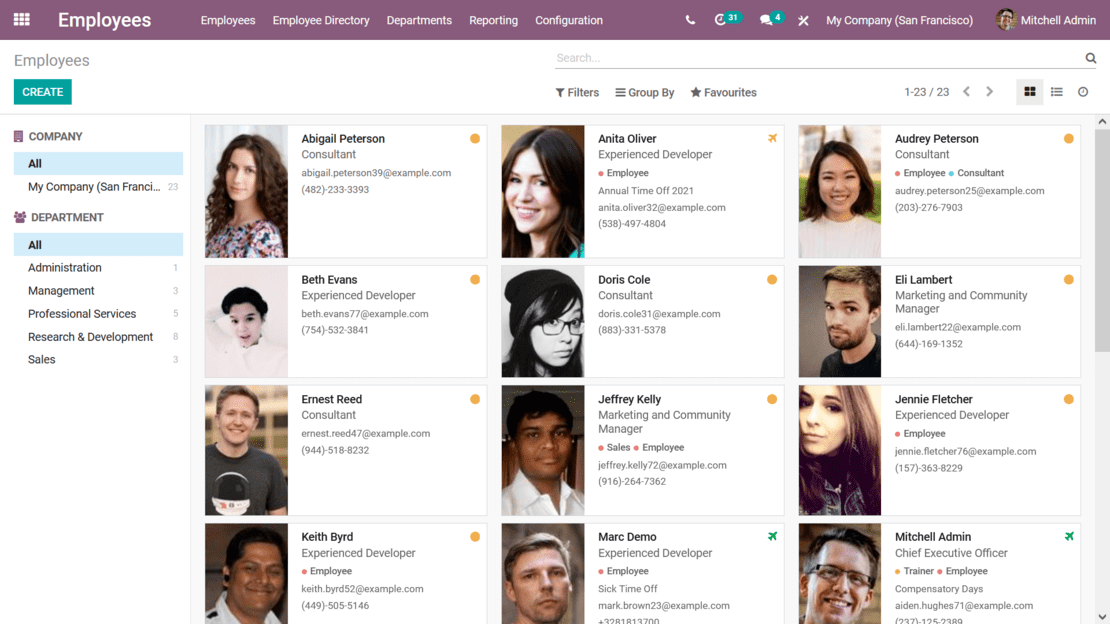Screen dimensions: 1110x624
Task: Open the activities clock icon with badge 31
Action: (x=721, y=20)
